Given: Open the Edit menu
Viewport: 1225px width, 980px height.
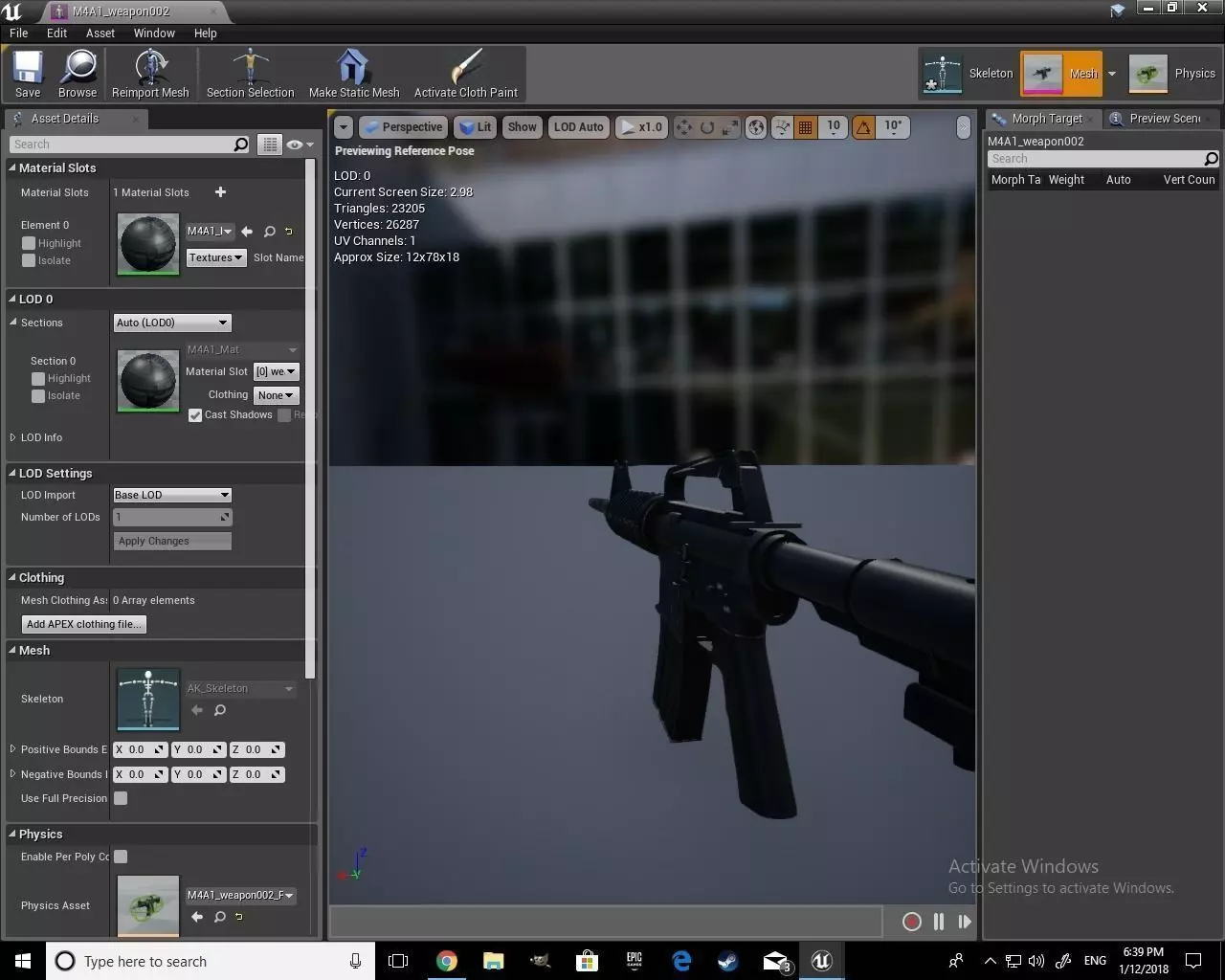Looking at the screenshot, I should tap(56, 33).
